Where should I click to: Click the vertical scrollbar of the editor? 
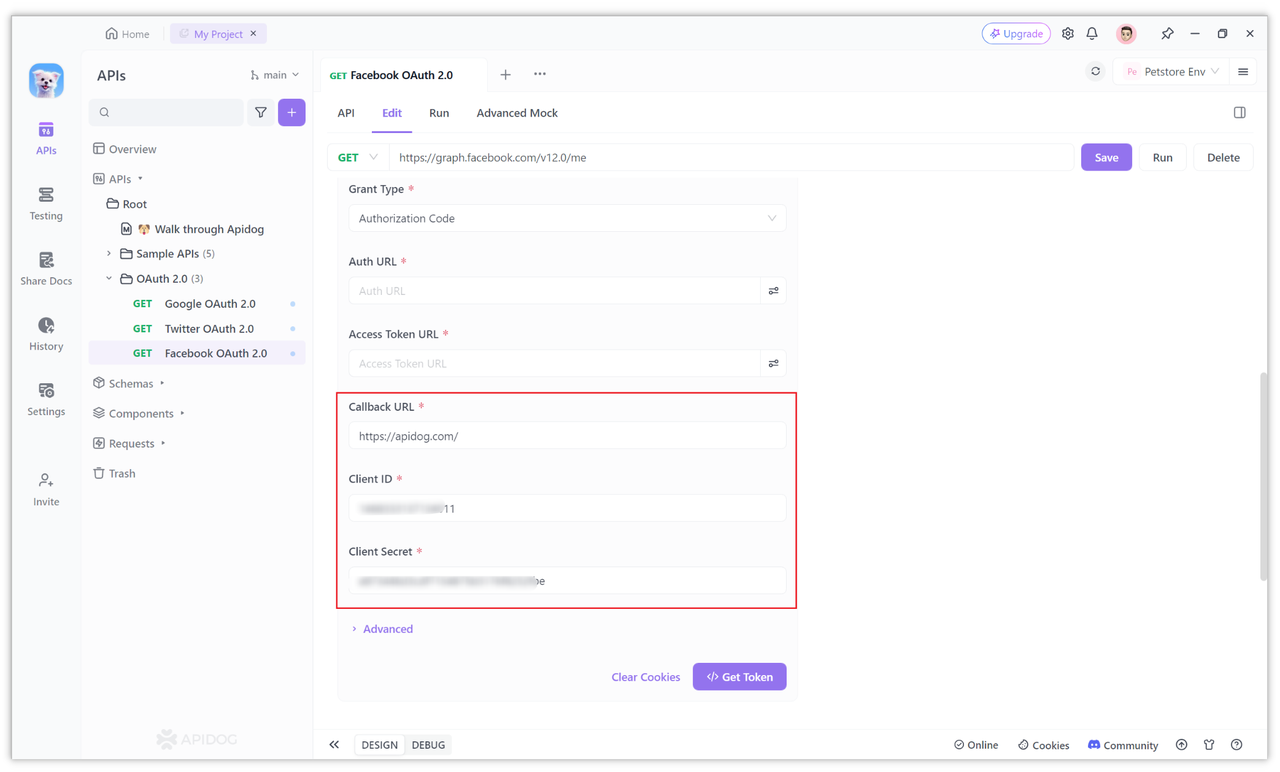click(1264, 477)
